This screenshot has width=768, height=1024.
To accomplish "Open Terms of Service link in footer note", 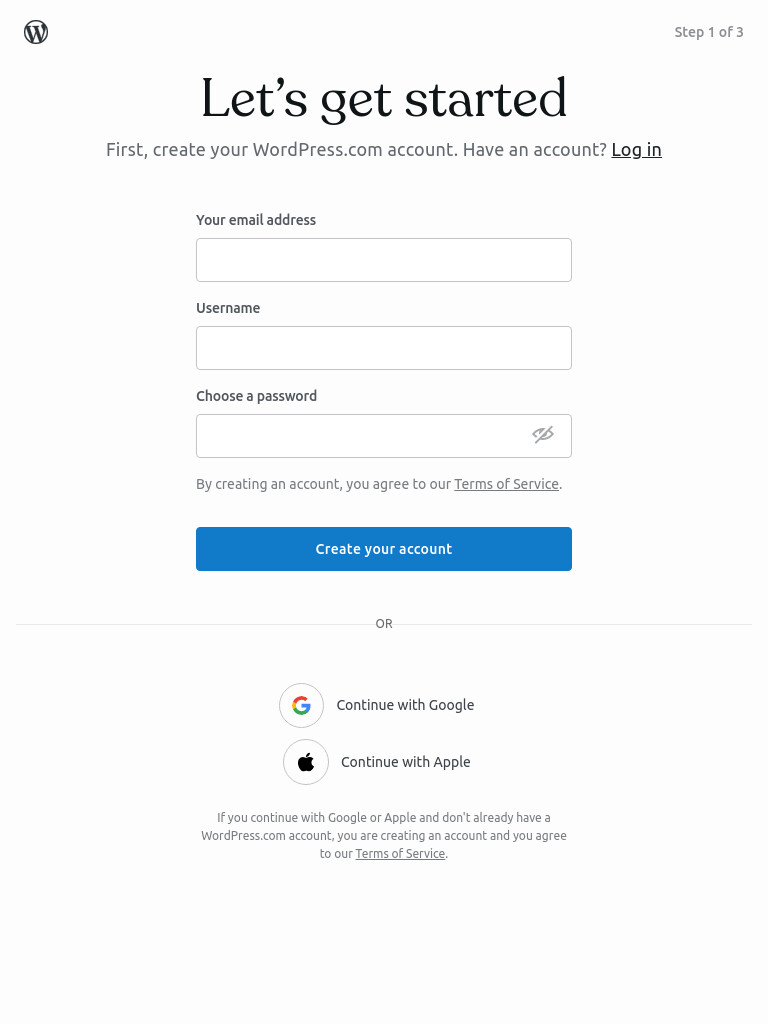I will [x=400, y=854].
